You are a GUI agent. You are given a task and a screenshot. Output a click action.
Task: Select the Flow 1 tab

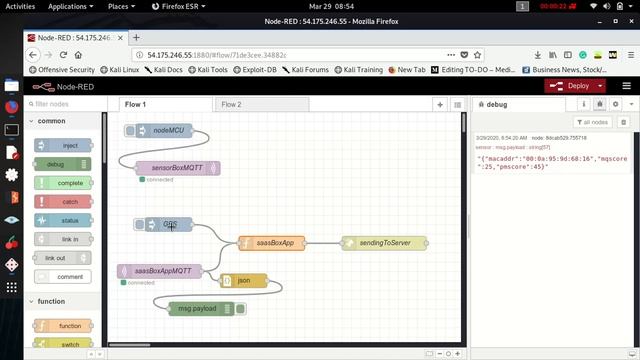click(165, 104)
